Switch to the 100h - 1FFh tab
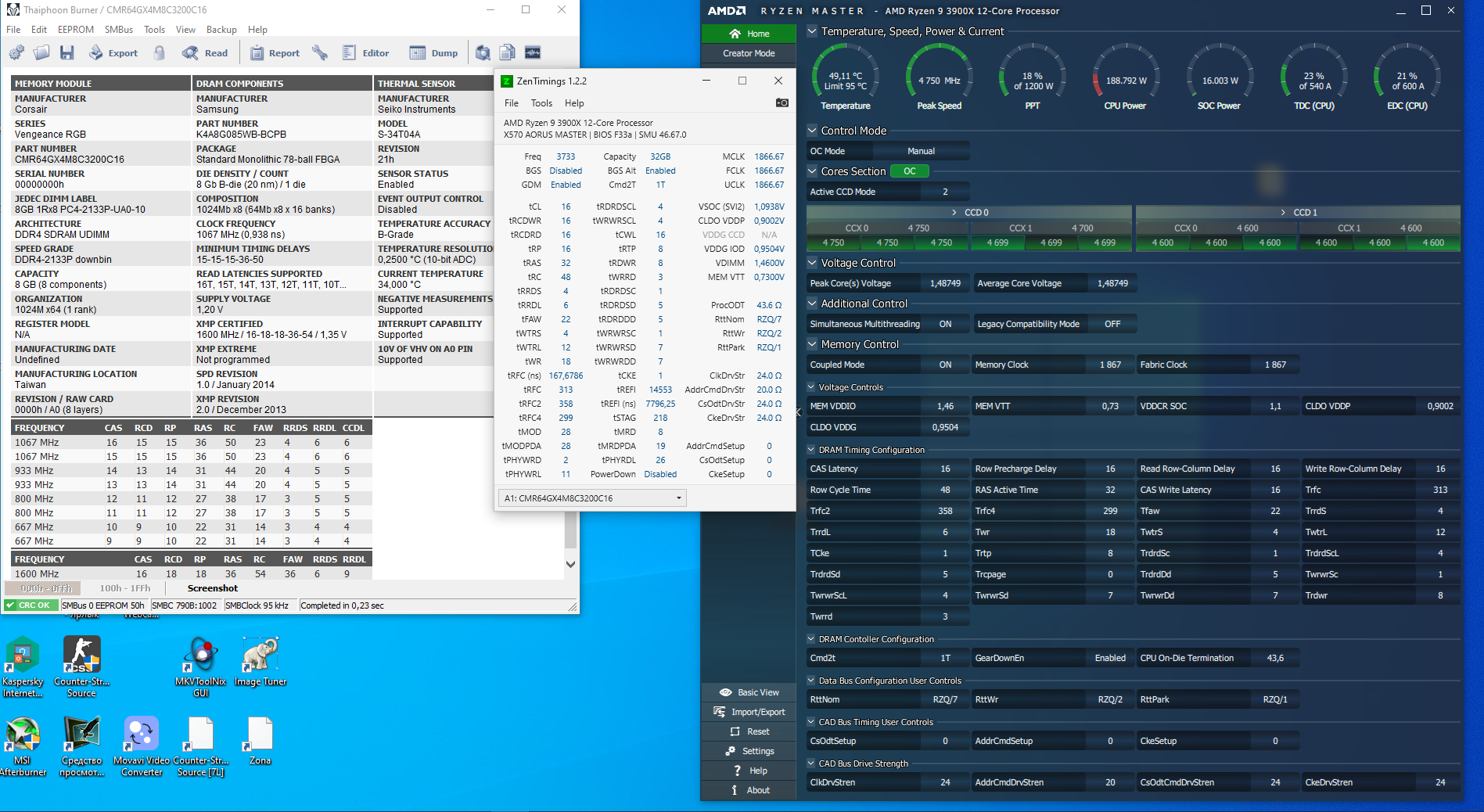The height and width of the screenshot is (812, 1484). (125, 588)
